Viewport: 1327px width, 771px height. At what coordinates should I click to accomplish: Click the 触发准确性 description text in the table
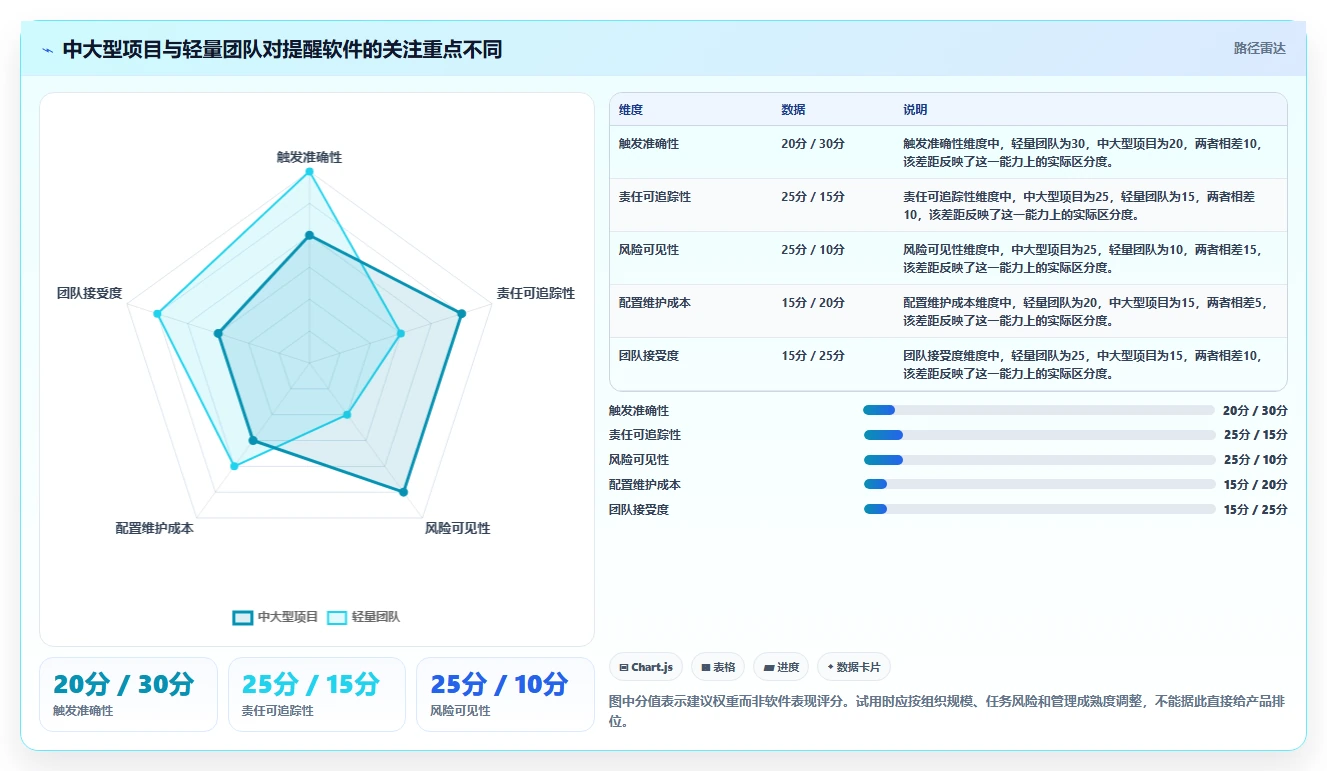click(1085, 152)
